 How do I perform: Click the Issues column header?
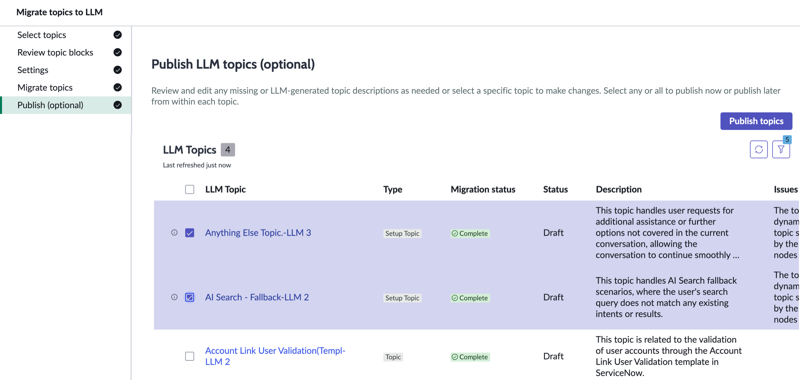[786, 189]
